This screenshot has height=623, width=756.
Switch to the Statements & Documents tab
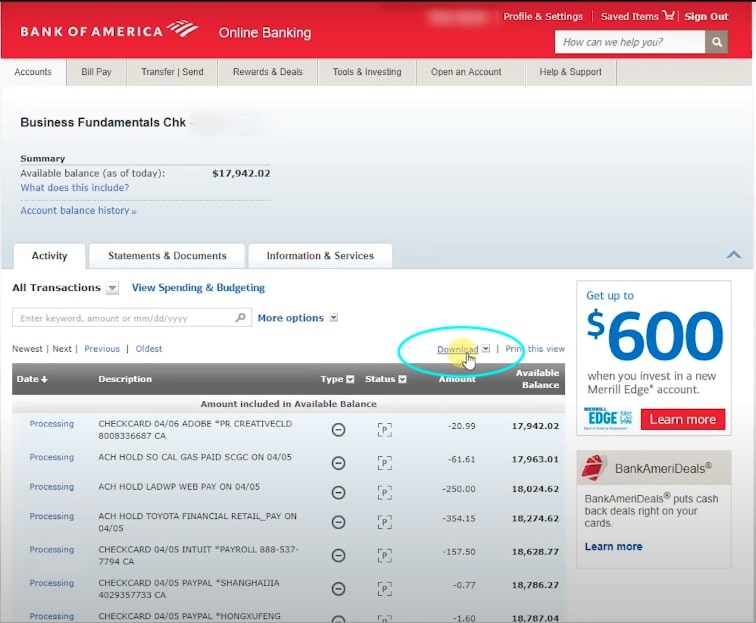tap(167, 256)
